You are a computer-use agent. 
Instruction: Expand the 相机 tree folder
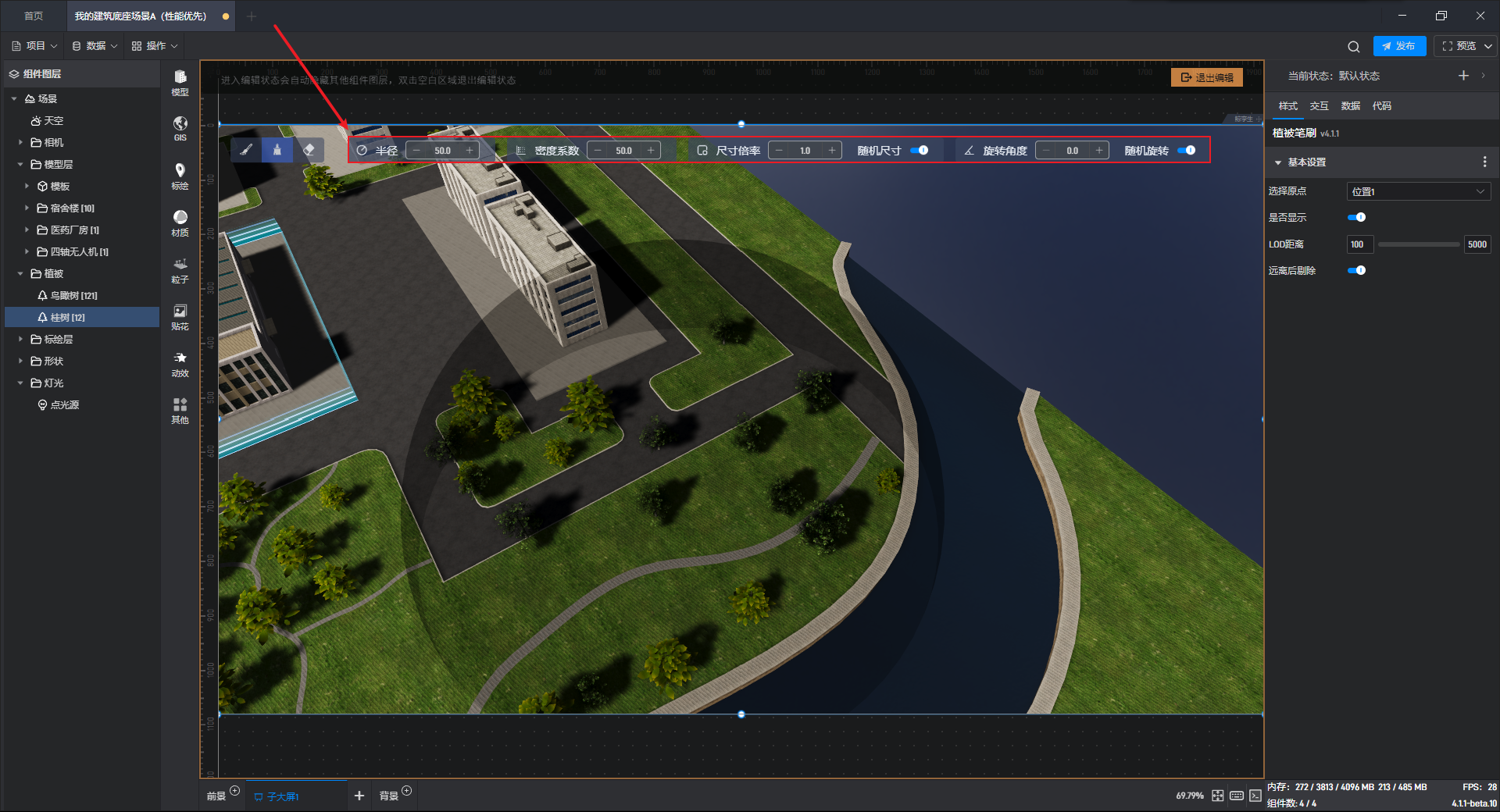[20, 143]
